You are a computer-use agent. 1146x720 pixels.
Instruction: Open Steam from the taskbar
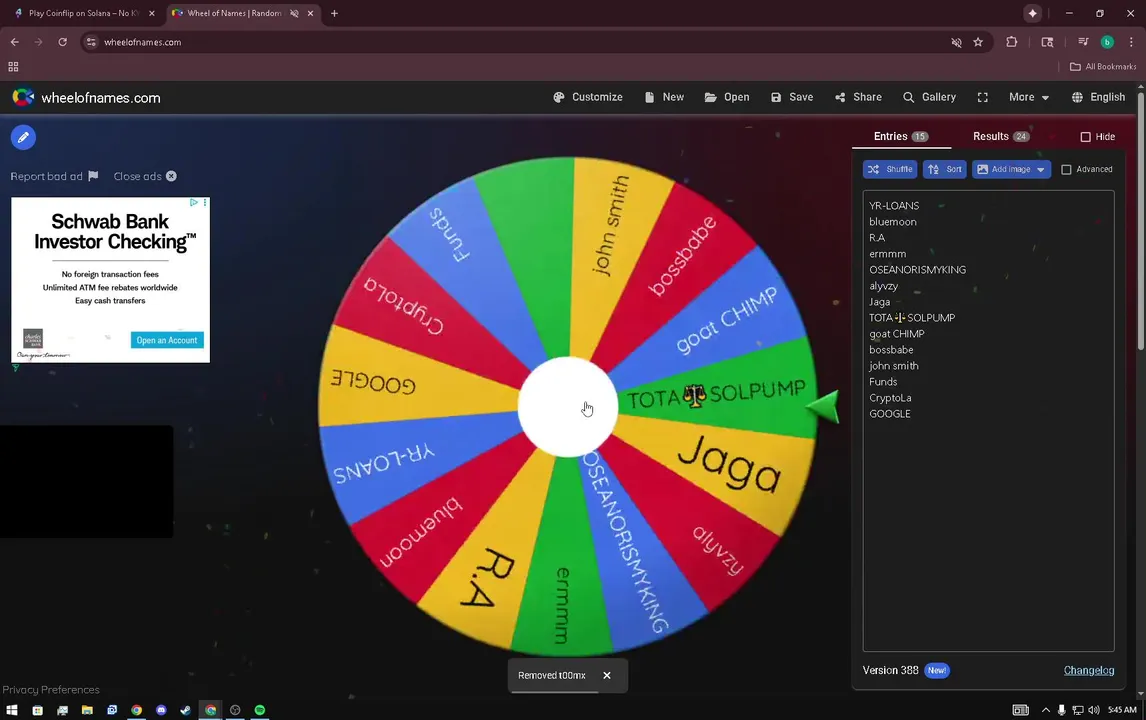(x=186, y=710)
